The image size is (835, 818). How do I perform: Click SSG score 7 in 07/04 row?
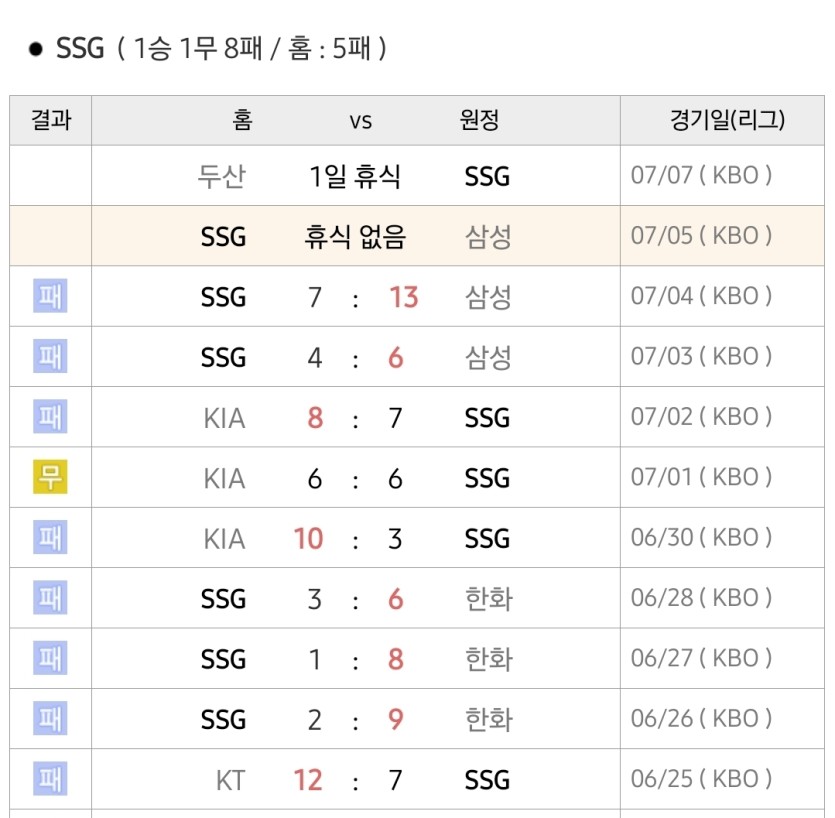point(315,297)
